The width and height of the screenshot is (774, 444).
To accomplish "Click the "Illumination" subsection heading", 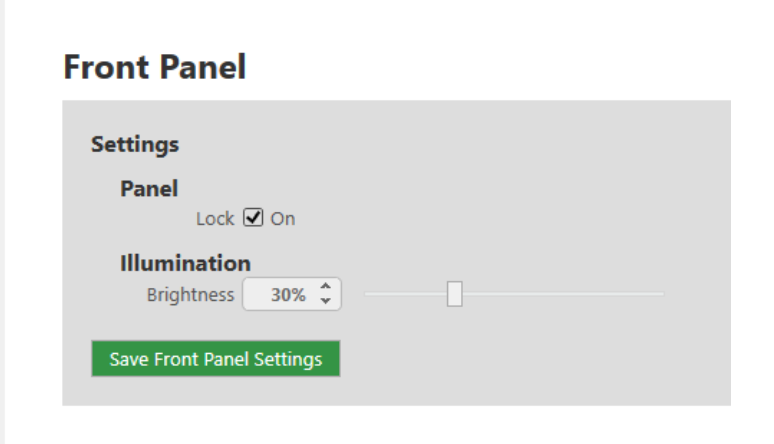I will pos(185,264).
